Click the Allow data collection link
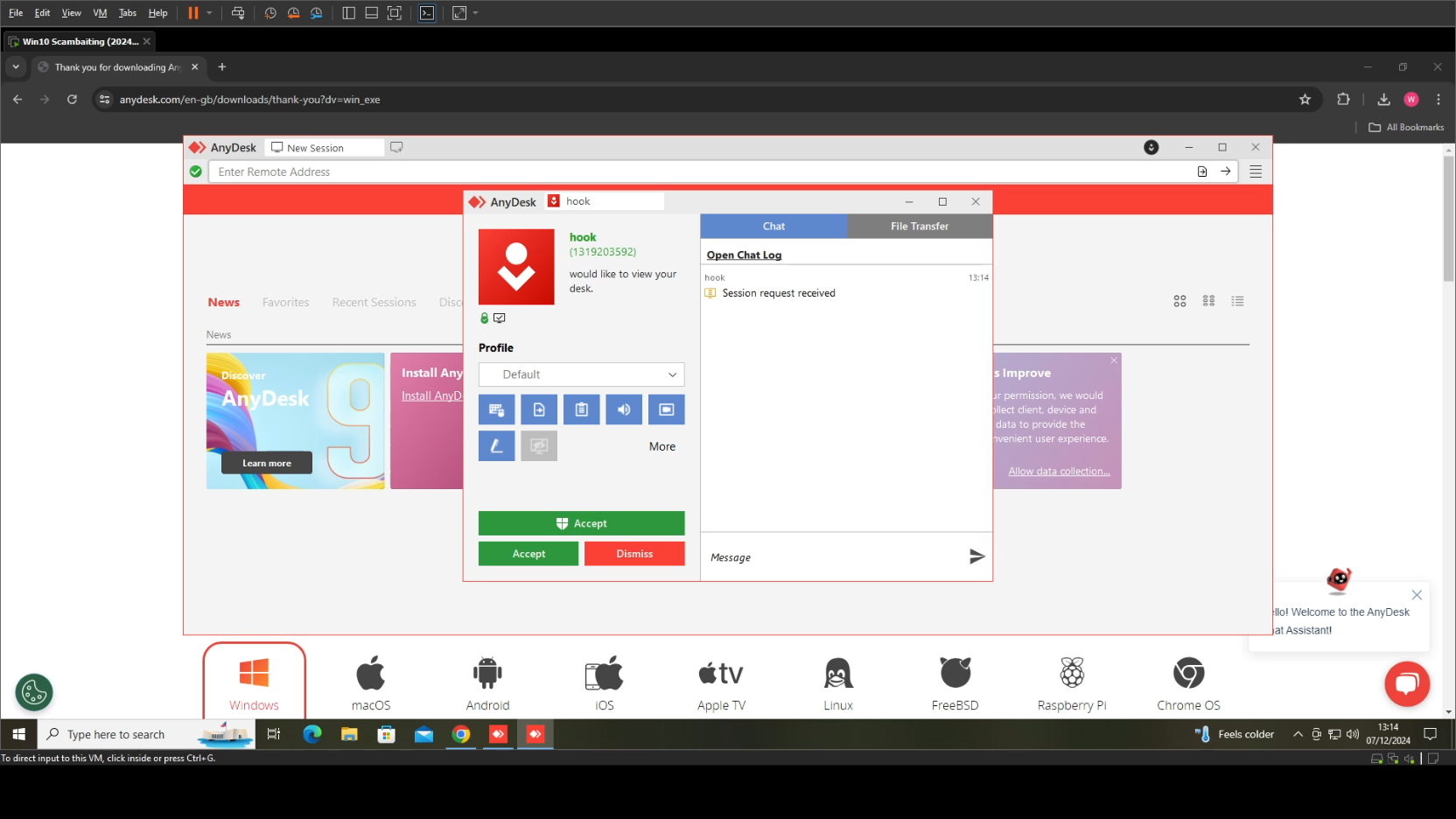The width and height of the screenshot is (1456, 819). click(1059, 472)
